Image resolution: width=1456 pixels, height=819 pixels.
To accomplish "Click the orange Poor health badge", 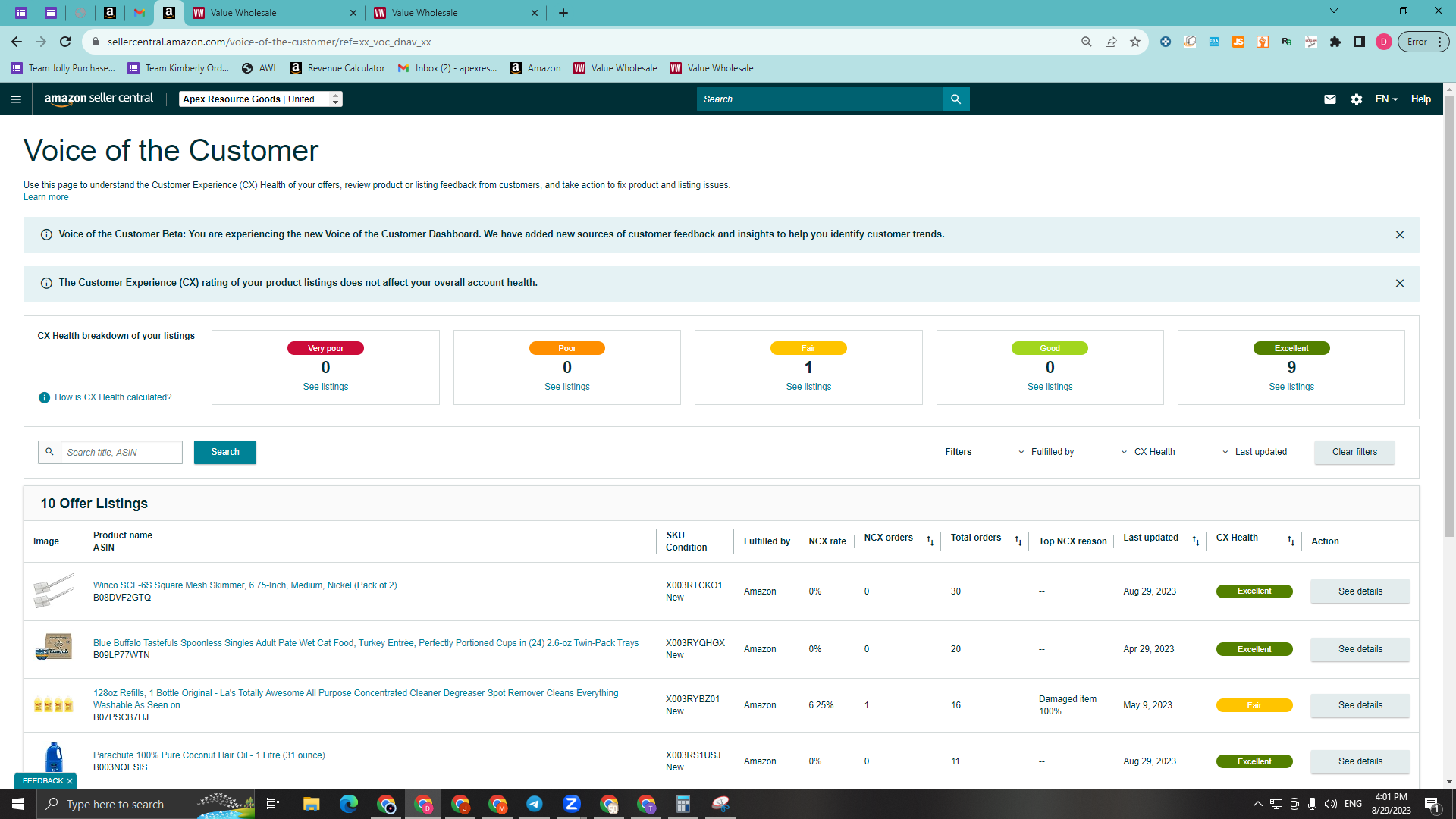I will [x=566, y=348].
